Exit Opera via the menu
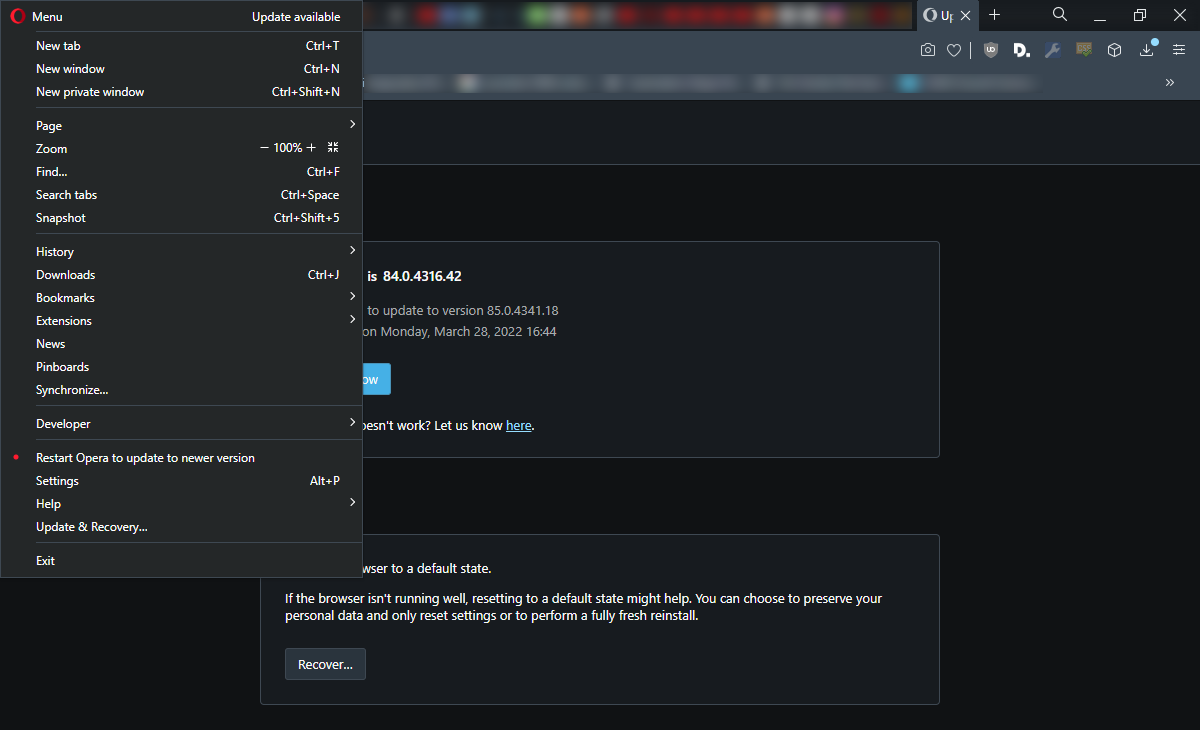The image size is (1200, 730). (181, 561)
